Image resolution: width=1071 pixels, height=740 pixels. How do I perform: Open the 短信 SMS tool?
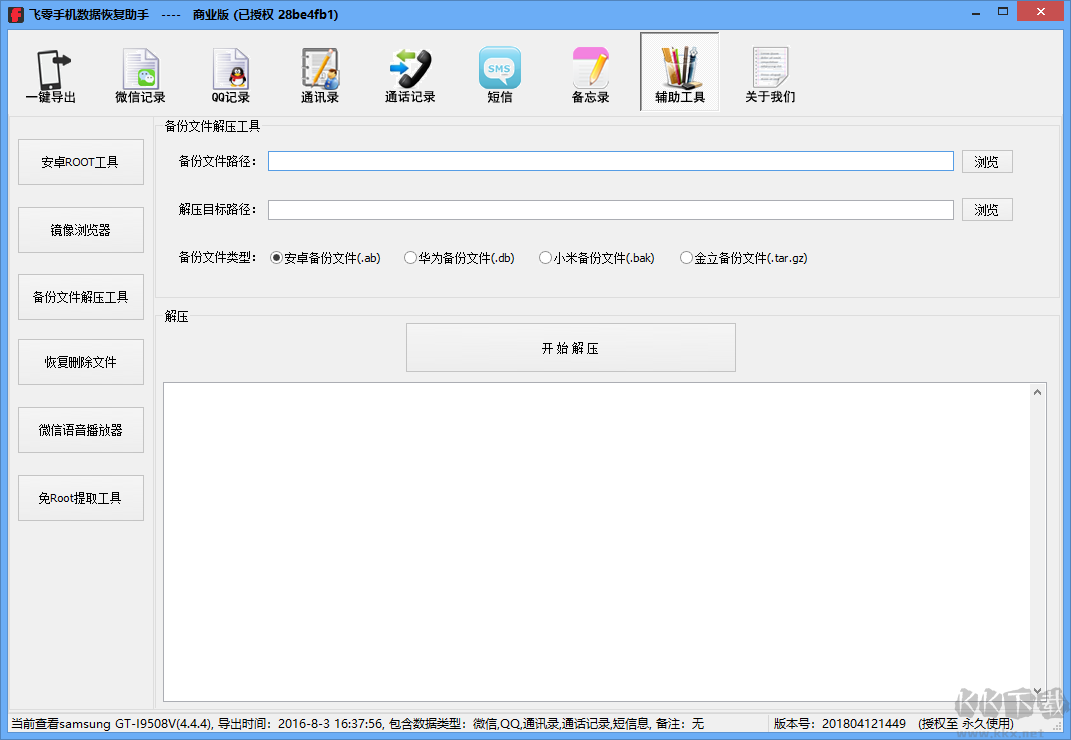click(x=500, y=72)
